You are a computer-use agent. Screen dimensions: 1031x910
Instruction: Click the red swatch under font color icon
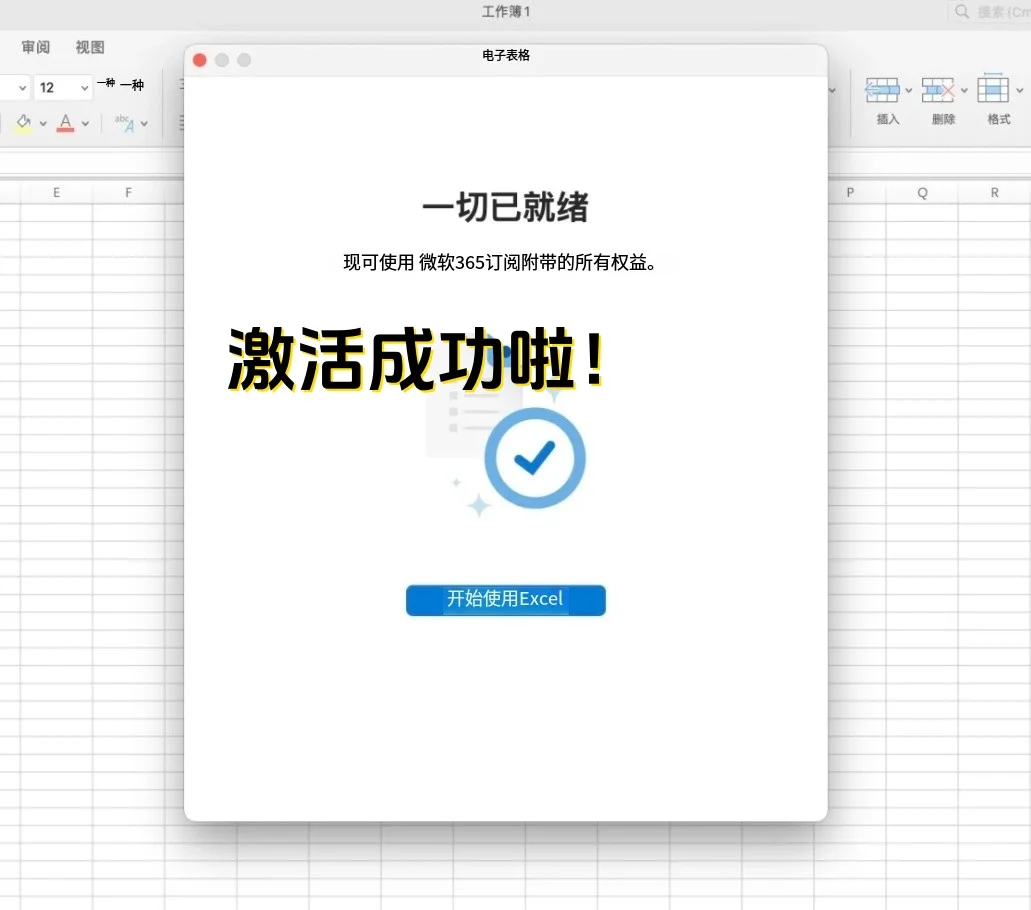point(64,129)
